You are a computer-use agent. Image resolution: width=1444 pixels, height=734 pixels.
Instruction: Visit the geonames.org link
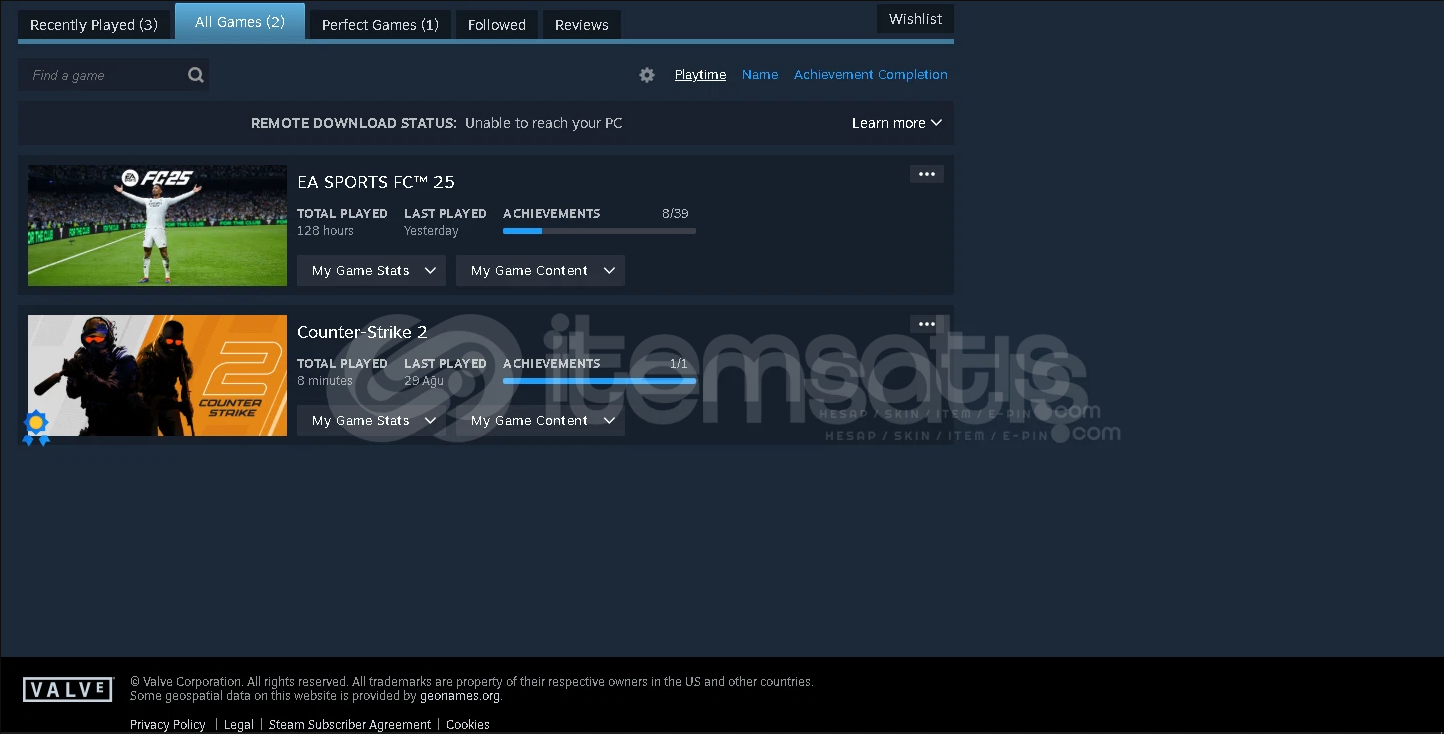tap(460, 696)
